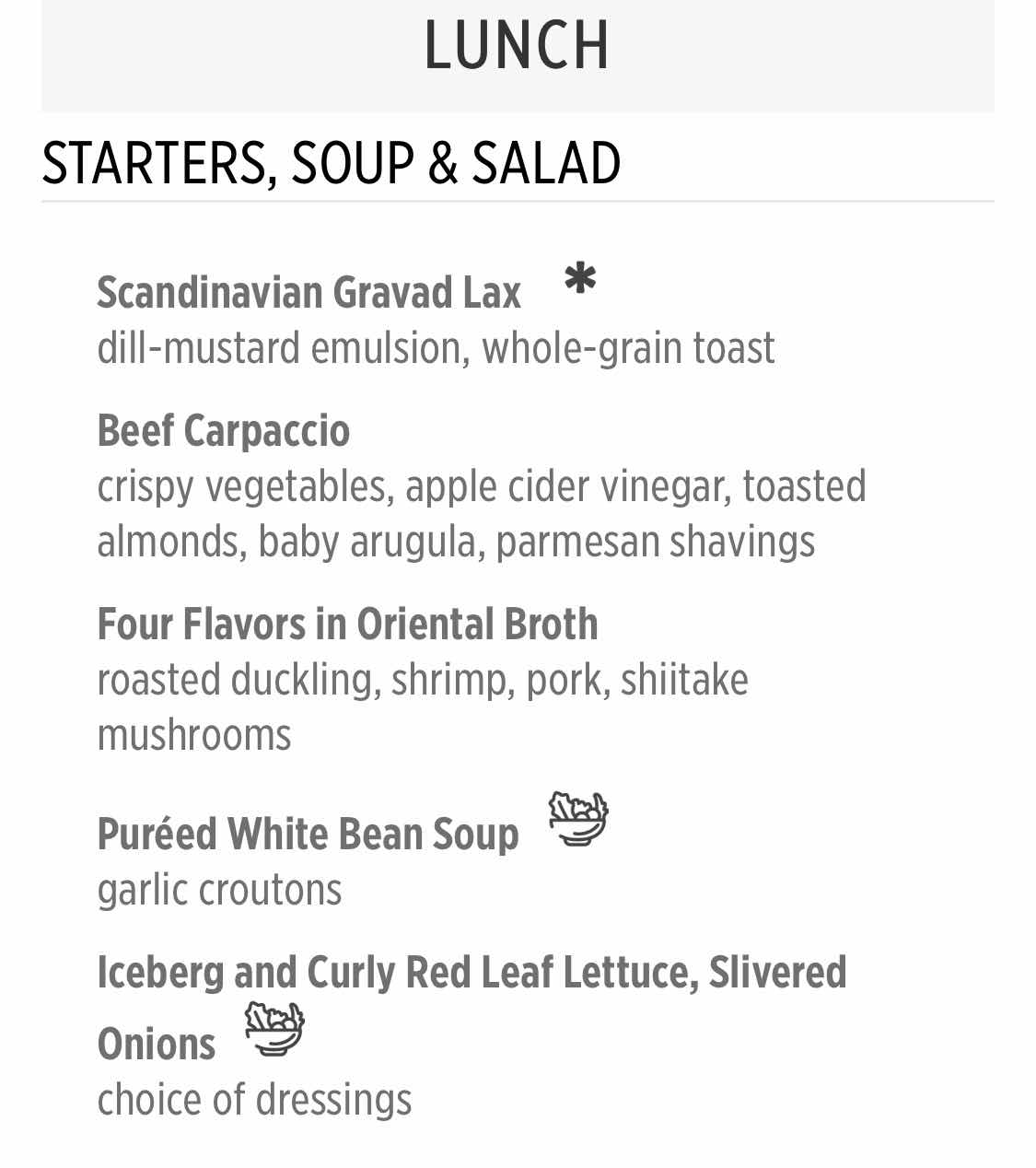Select the Starters, Soup & Salad section heading

[x=332, y=164]
